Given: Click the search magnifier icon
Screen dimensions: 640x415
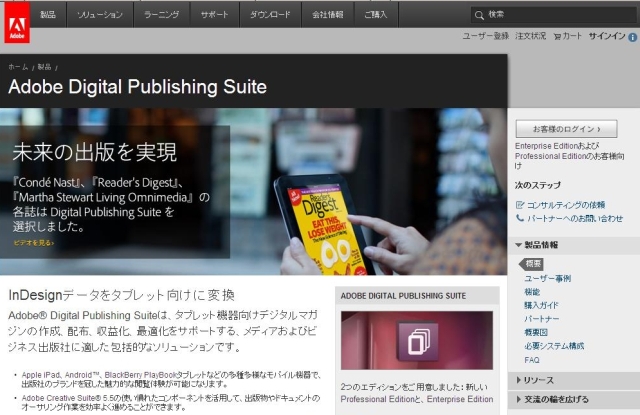Looking at the screenshot, I should pos(479,15).
